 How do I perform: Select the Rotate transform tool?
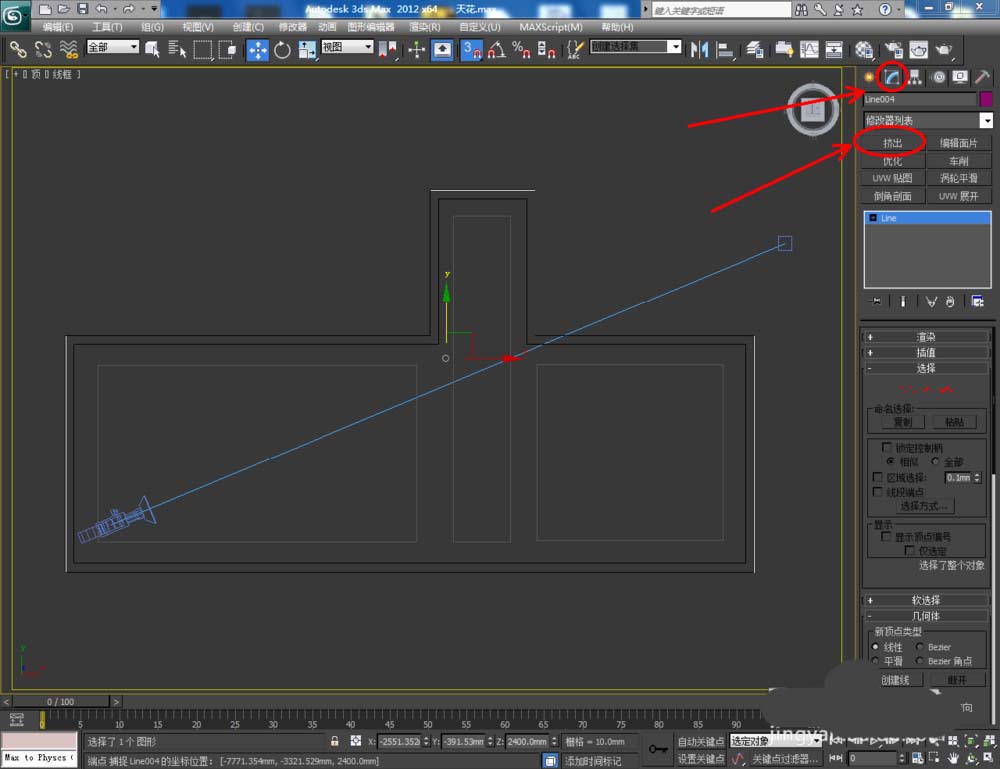click(x=282, y=49)
